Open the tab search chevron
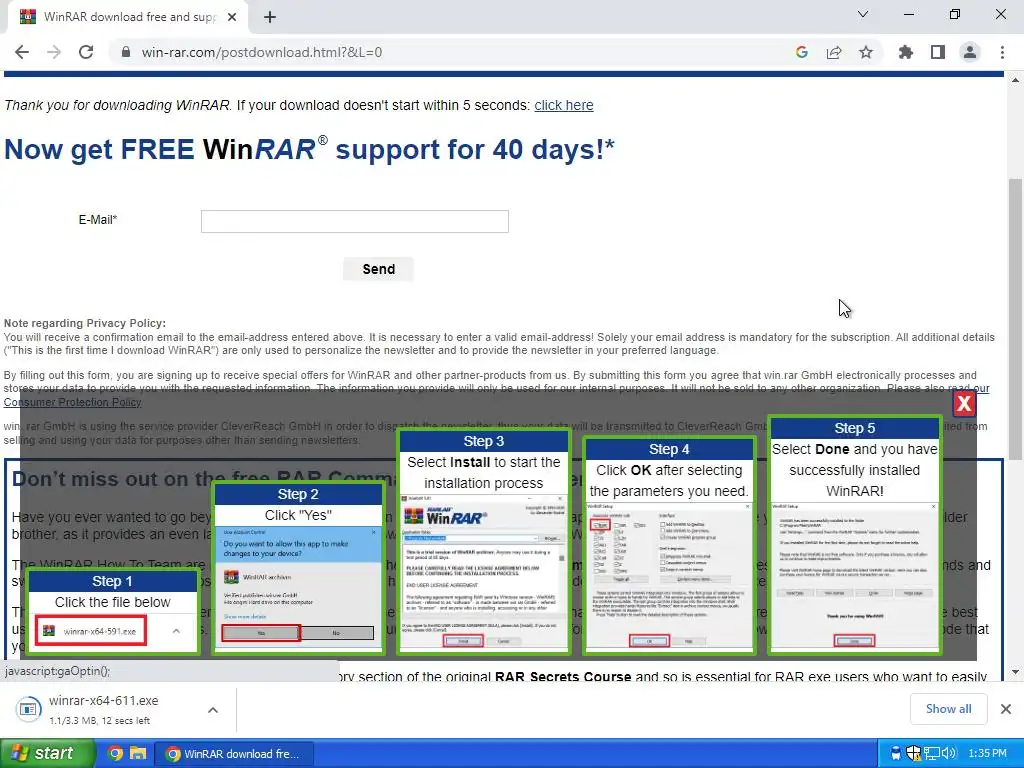 click(x=863, y=14)
